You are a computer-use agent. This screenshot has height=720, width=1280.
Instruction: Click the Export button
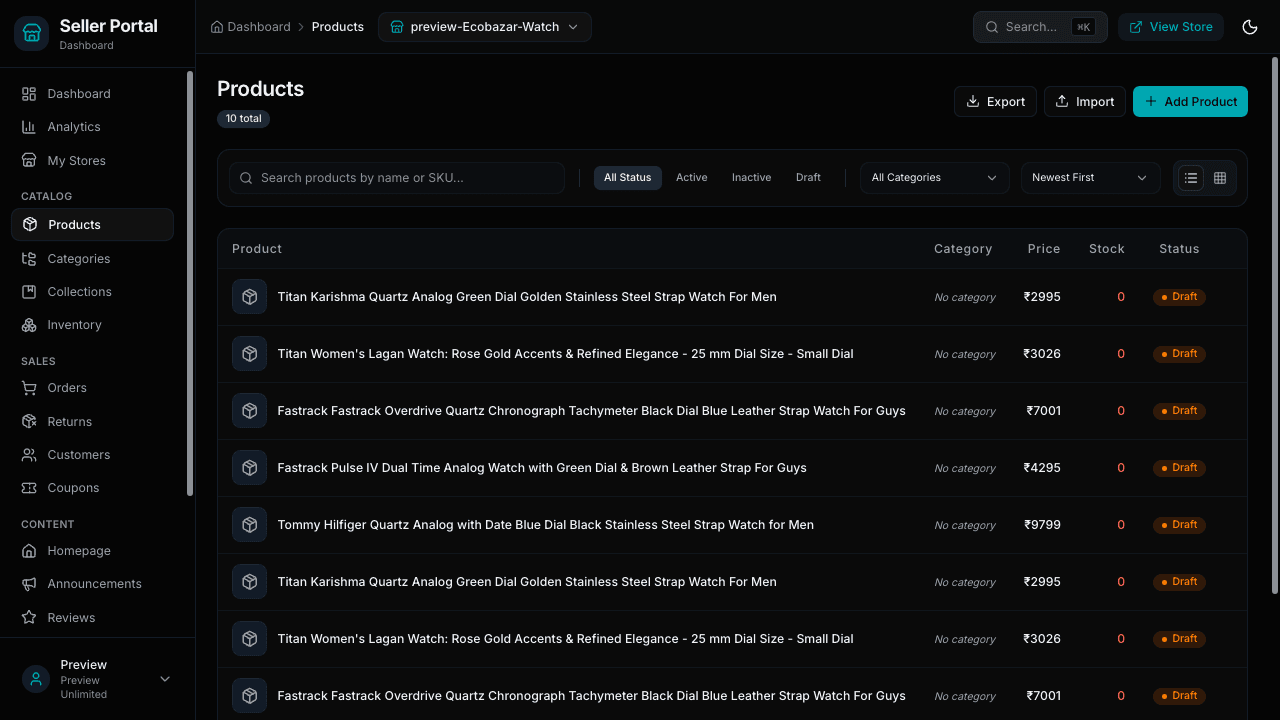[996, 102]
